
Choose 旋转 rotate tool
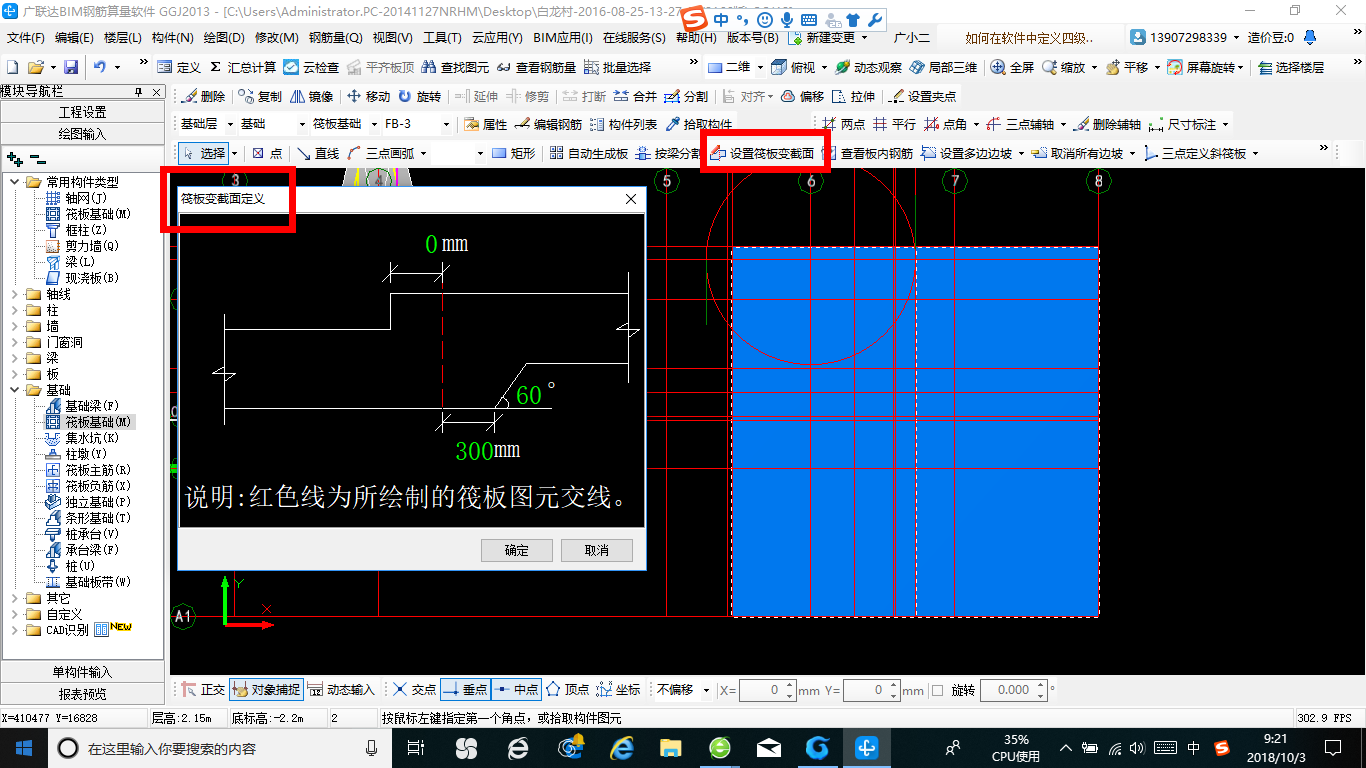tap(420, 96)
